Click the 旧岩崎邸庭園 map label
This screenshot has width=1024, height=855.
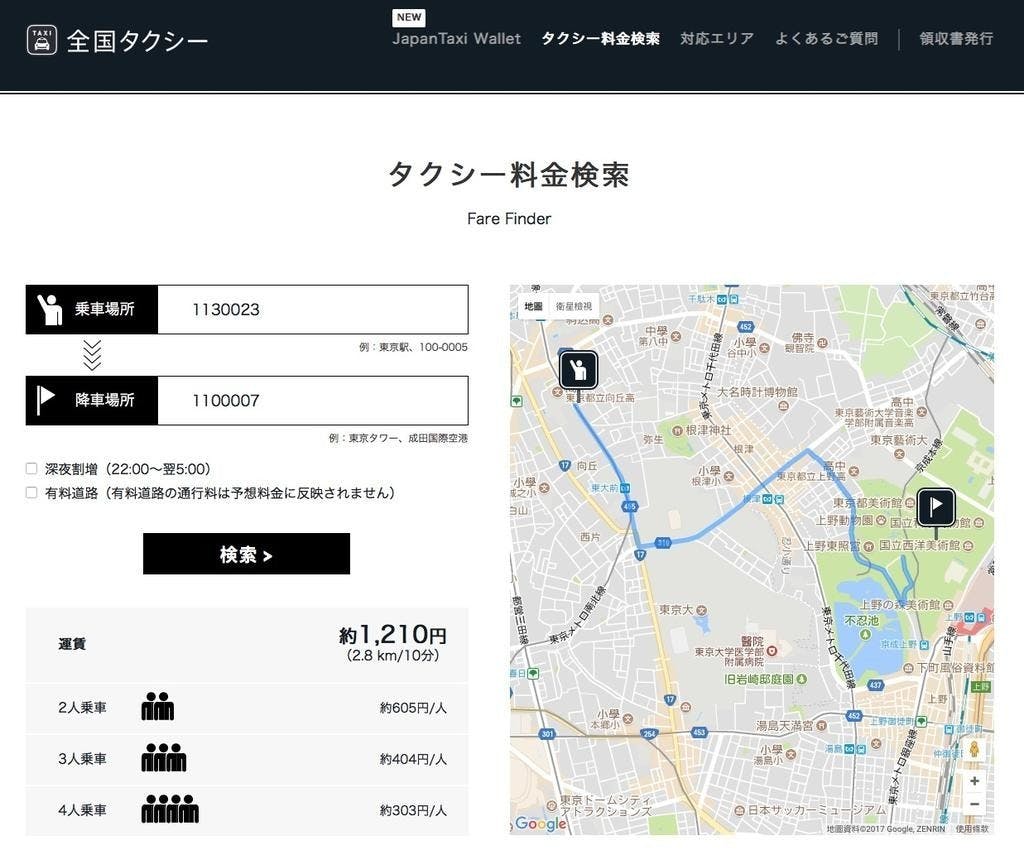[x=758, y=679]
